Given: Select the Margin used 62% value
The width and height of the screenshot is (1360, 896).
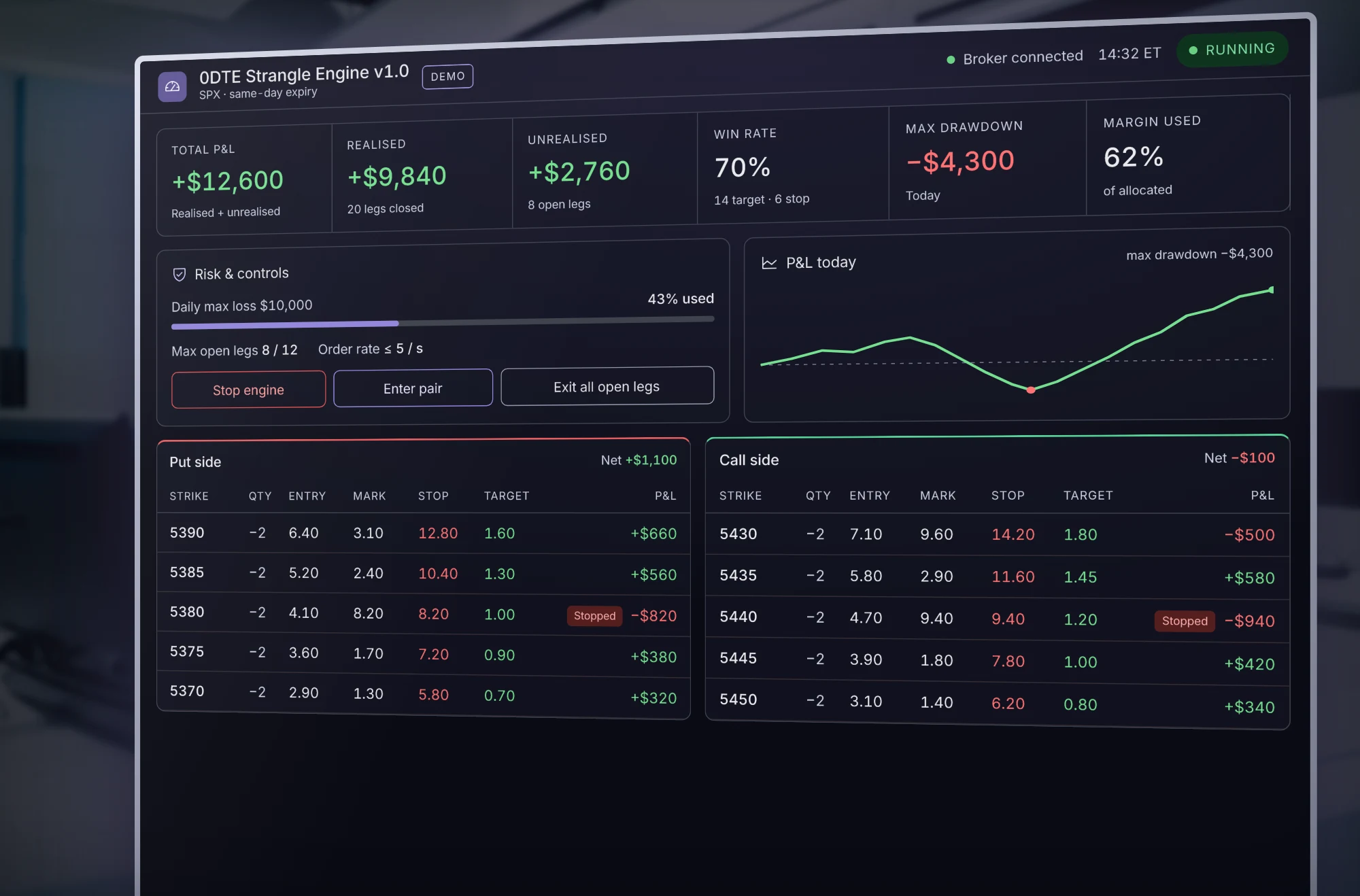Looking at the screenshot, I should 1133,157.
